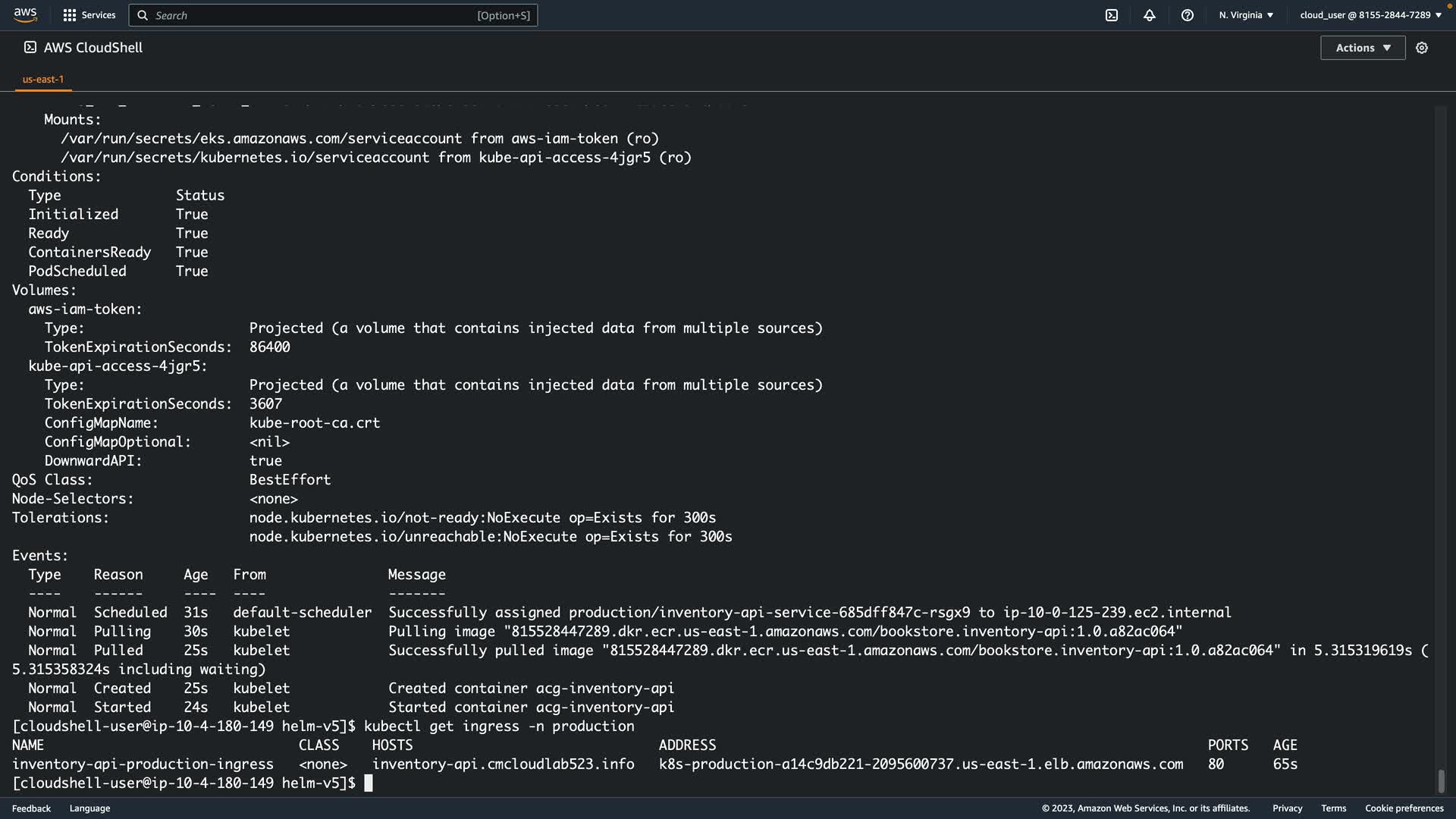
Task: Click the search magnifier icon
Action: 143,15
